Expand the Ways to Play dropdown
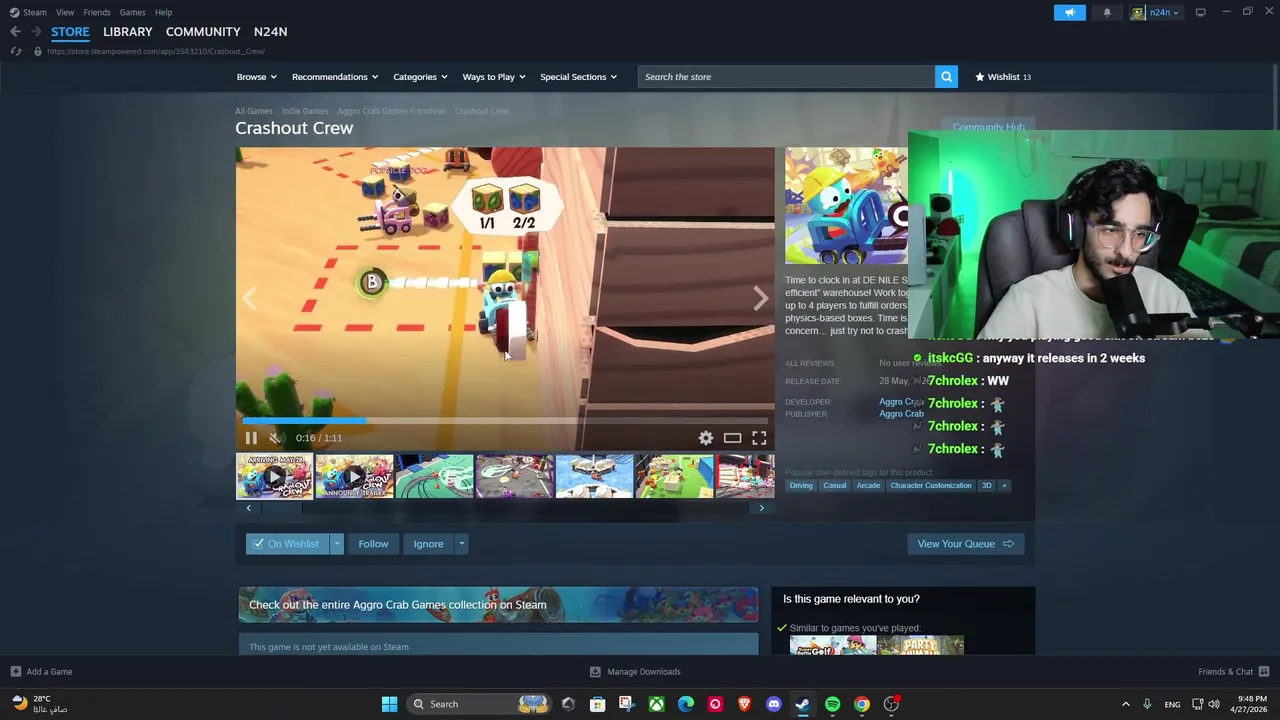1280x720 pixels. tap(493, 77)
